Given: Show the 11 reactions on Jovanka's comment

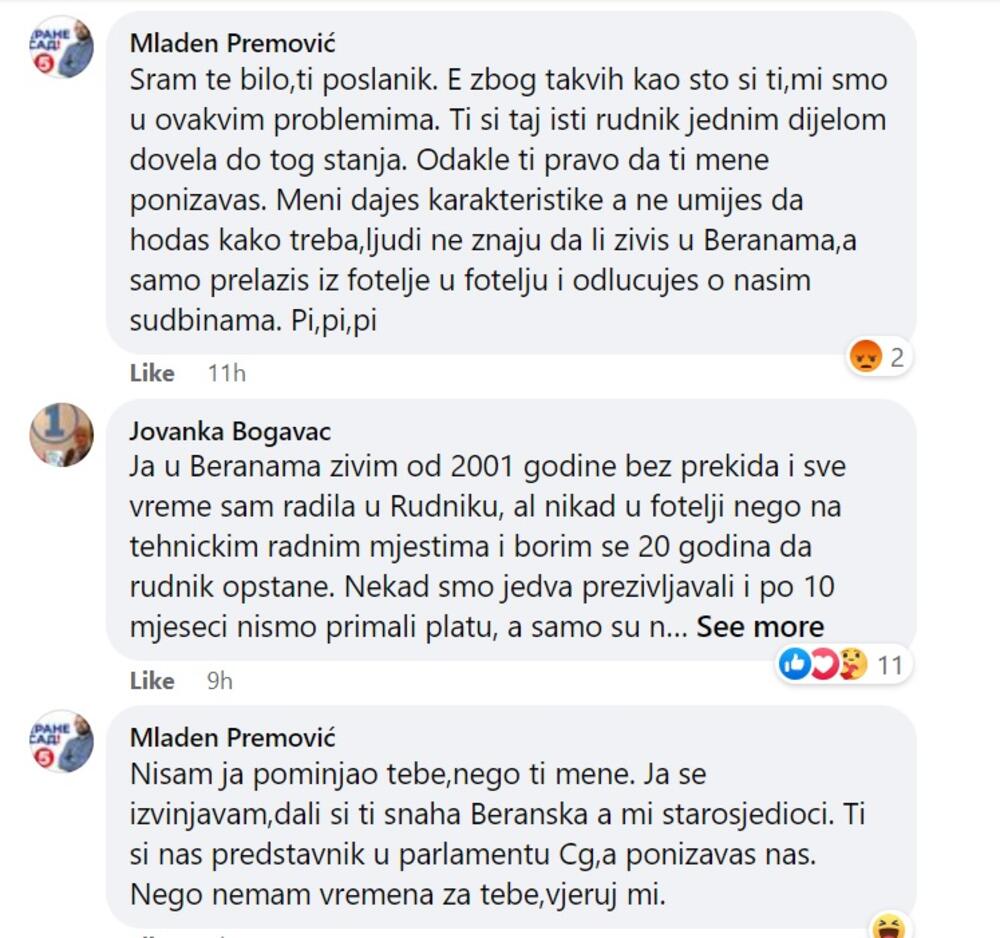Looking at the screenshot, I should point(889,664).
